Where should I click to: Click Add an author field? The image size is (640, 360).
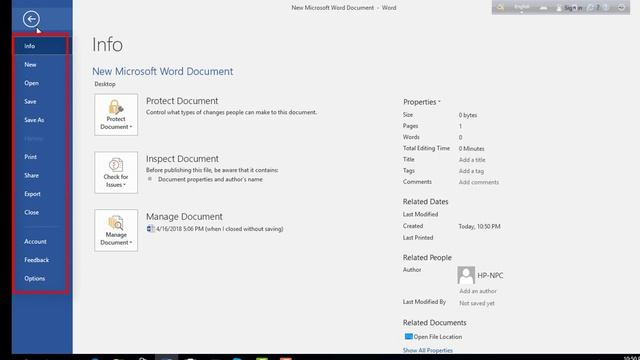[x=478, y=291]
